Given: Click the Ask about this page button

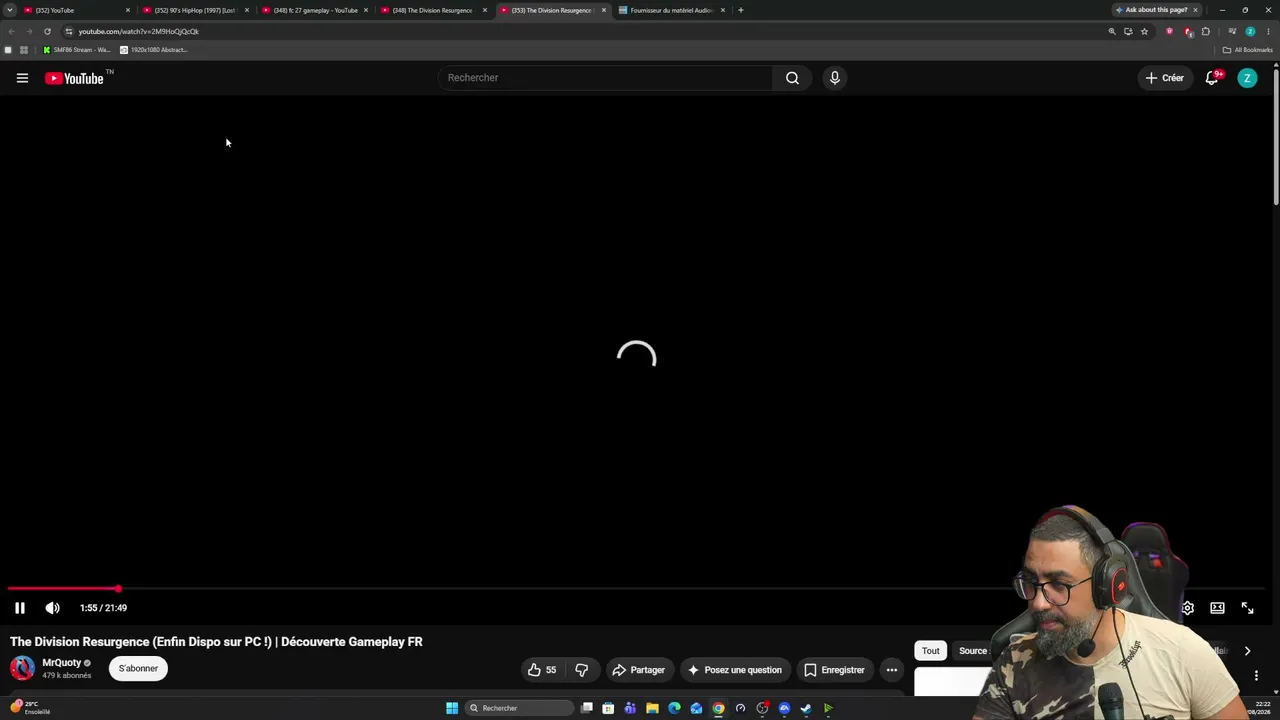Looking at the screenshot, I should (x=1157, y=10).
